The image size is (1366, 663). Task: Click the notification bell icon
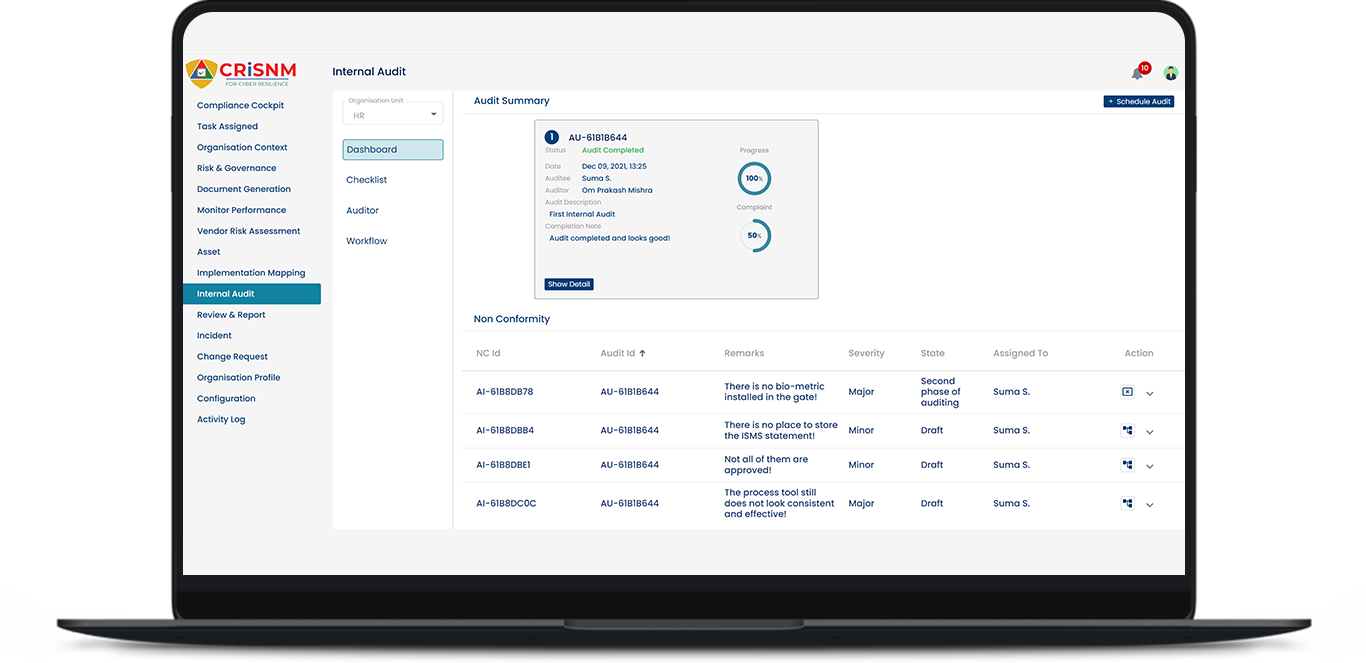1137,73
